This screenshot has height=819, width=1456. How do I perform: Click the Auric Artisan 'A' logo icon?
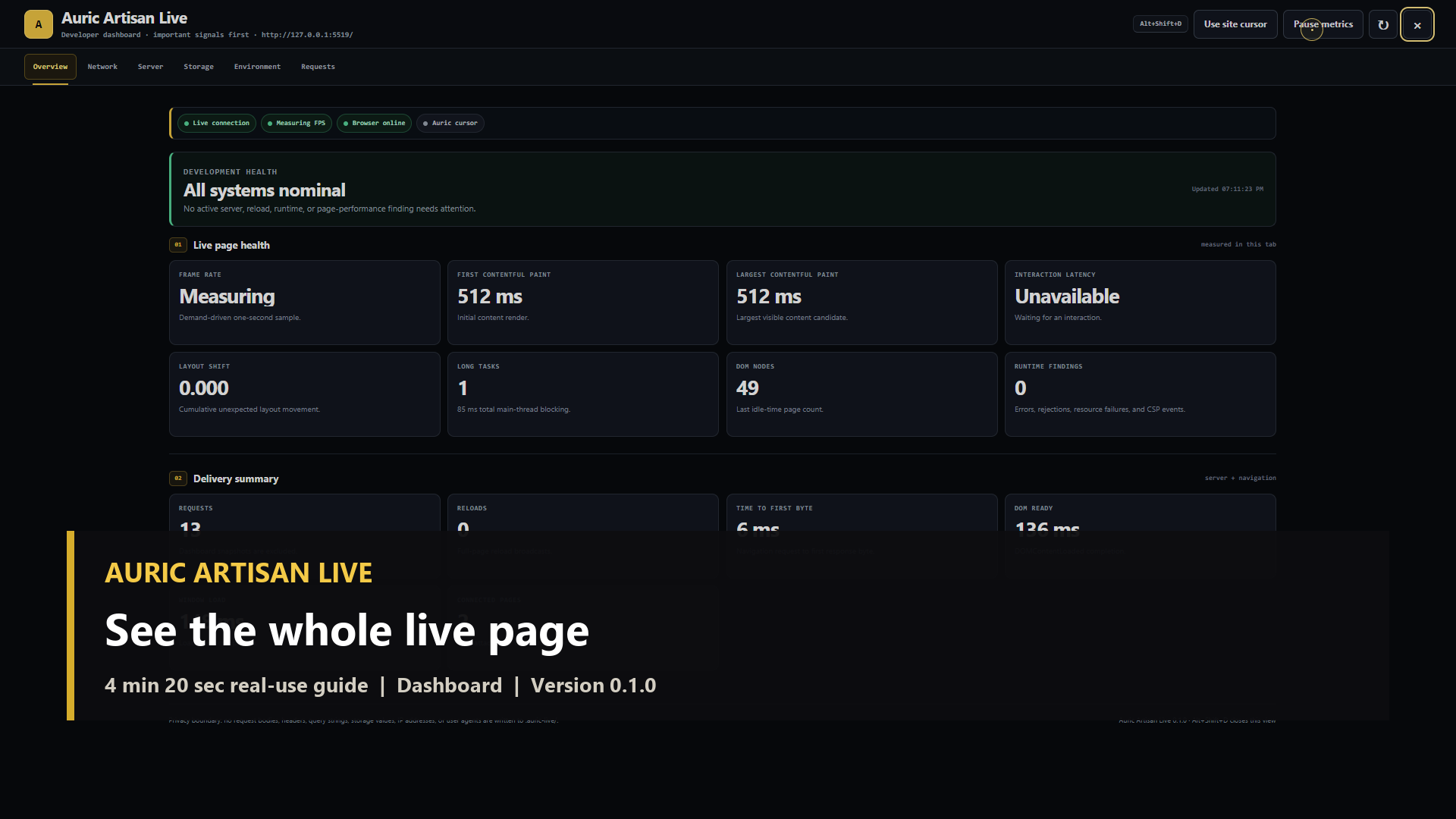point(39,24)
